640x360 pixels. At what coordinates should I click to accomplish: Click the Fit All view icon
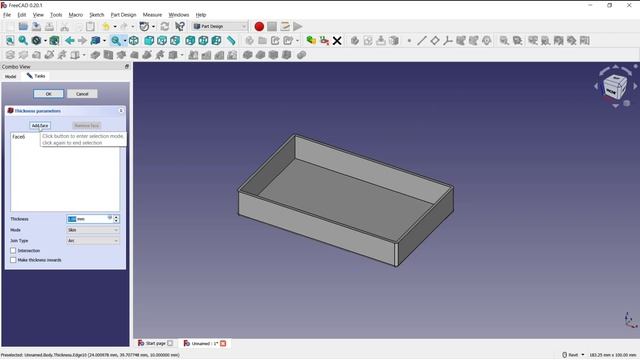tap(10, 40)
